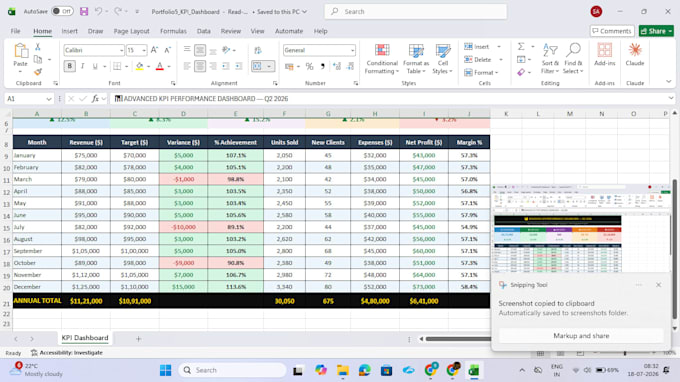Add a new sheet with plus icon
This screenshot has width=680, height=382.
click(x=138, y=339)
